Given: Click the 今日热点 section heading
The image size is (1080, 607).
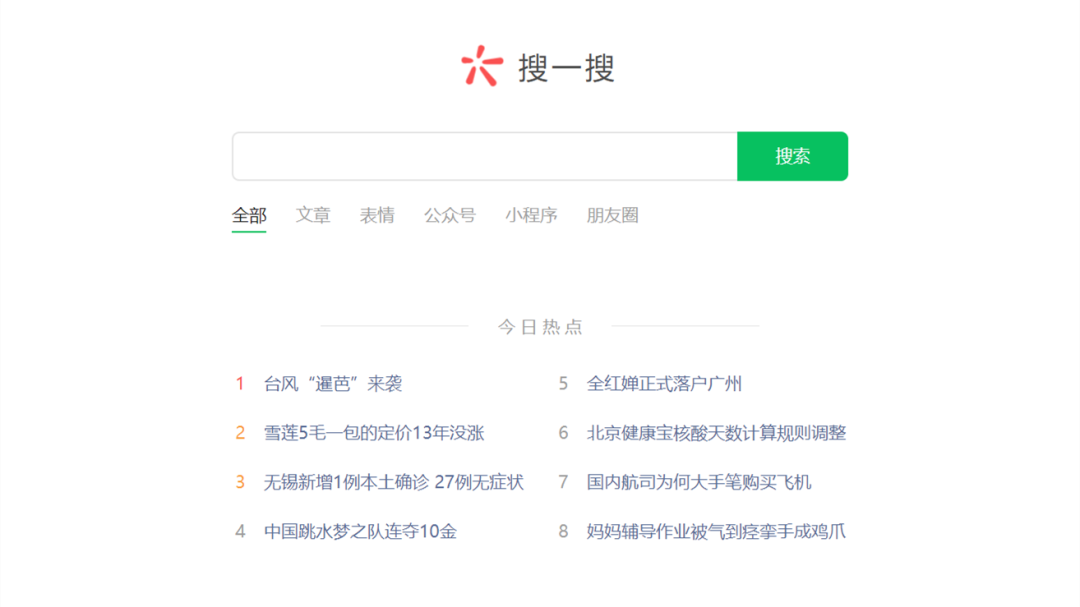Looking at the screenshot, I should (540, 326).
